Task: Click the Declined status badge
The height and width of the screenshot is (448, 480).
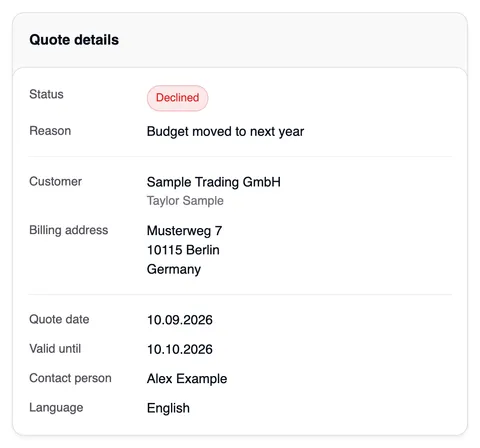Action: point(177,98)
